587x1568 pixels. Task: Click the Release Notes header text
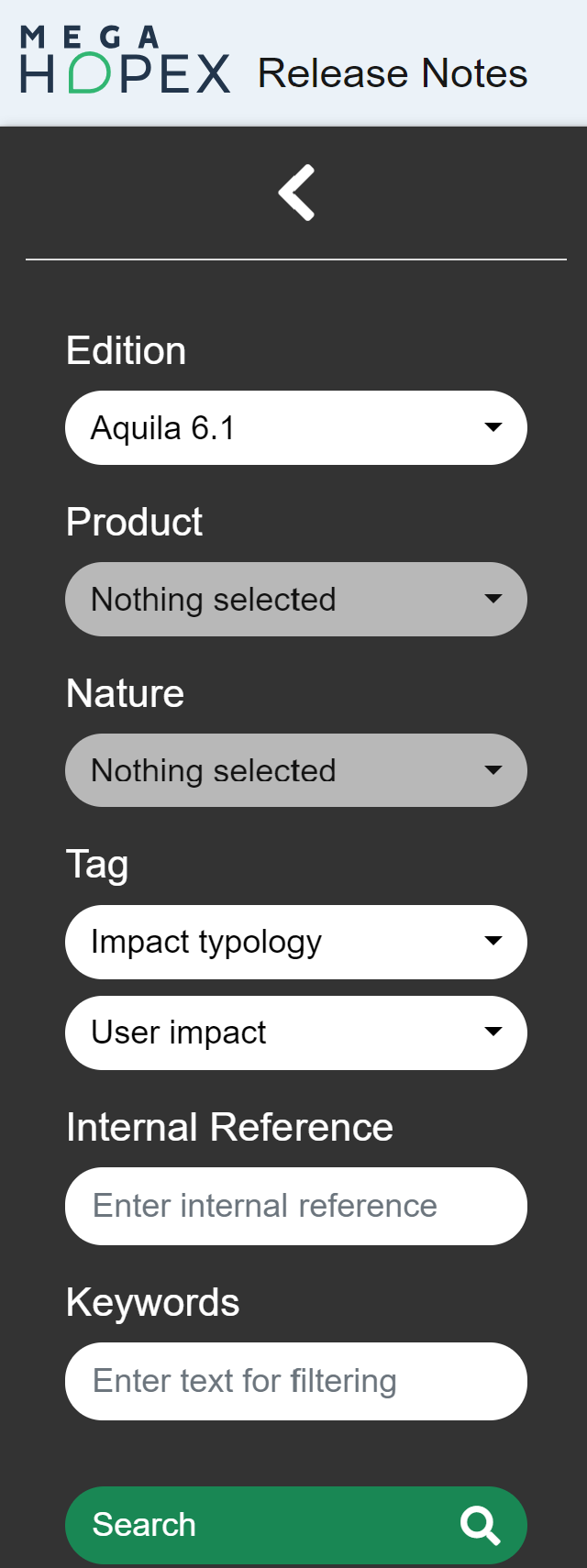tap(393, 72)
